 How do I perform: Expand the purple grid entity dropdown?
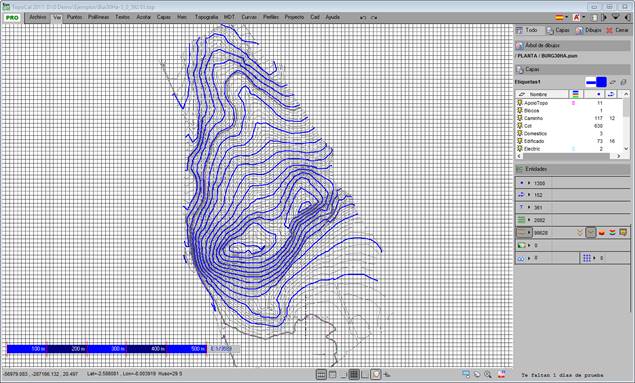594,258
